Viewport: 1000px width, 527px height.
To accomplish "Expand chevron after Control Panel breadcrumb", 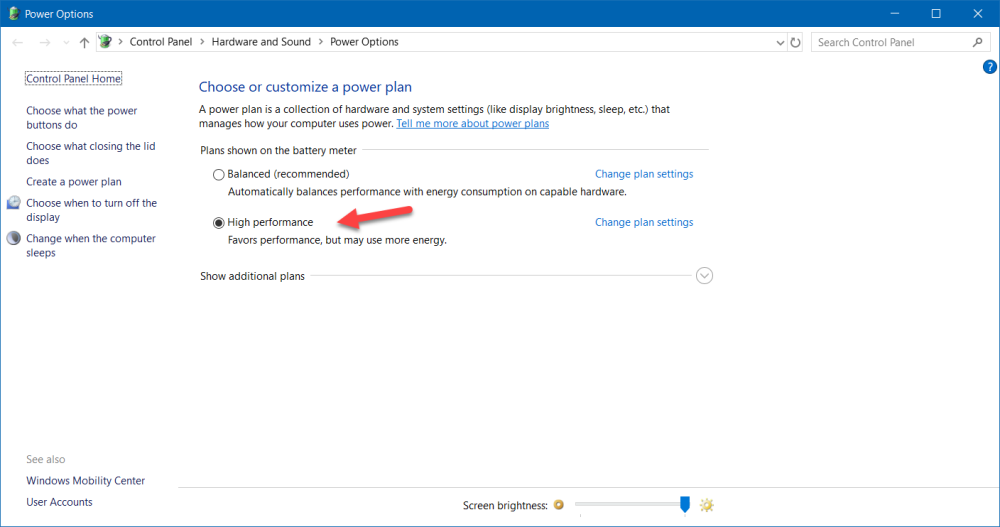I will click(x=202, y=42).
